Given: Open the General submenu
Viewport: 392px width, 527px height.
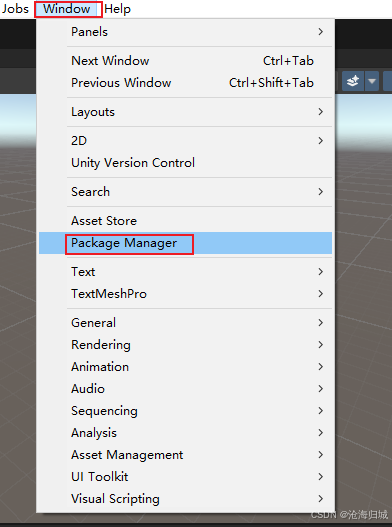Looking at the screenshot, I should pyautogui.click(x=185, y=323).
